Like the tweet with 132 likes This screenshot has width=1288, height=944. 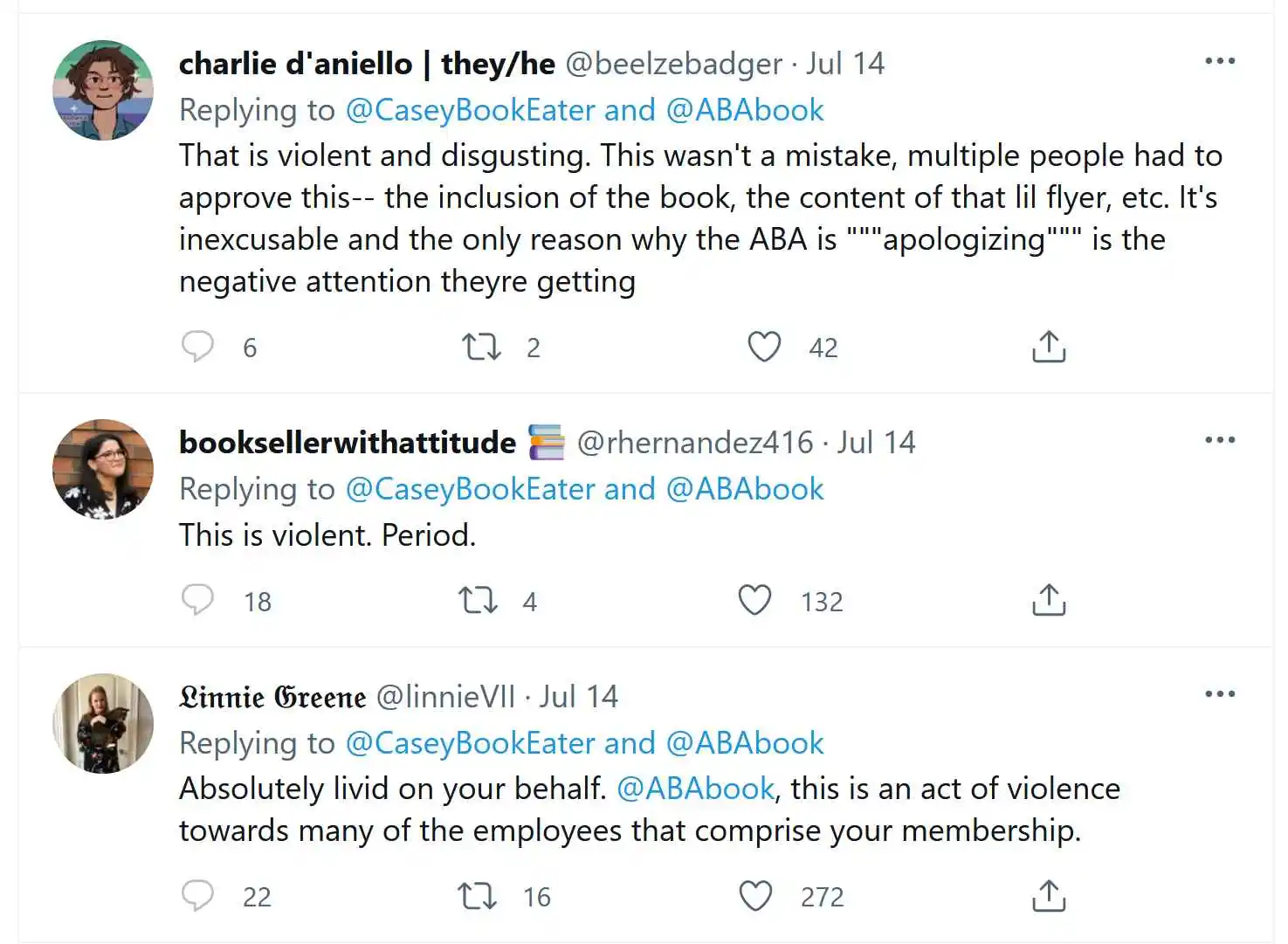pyautogui.click(x=754, y=600)
